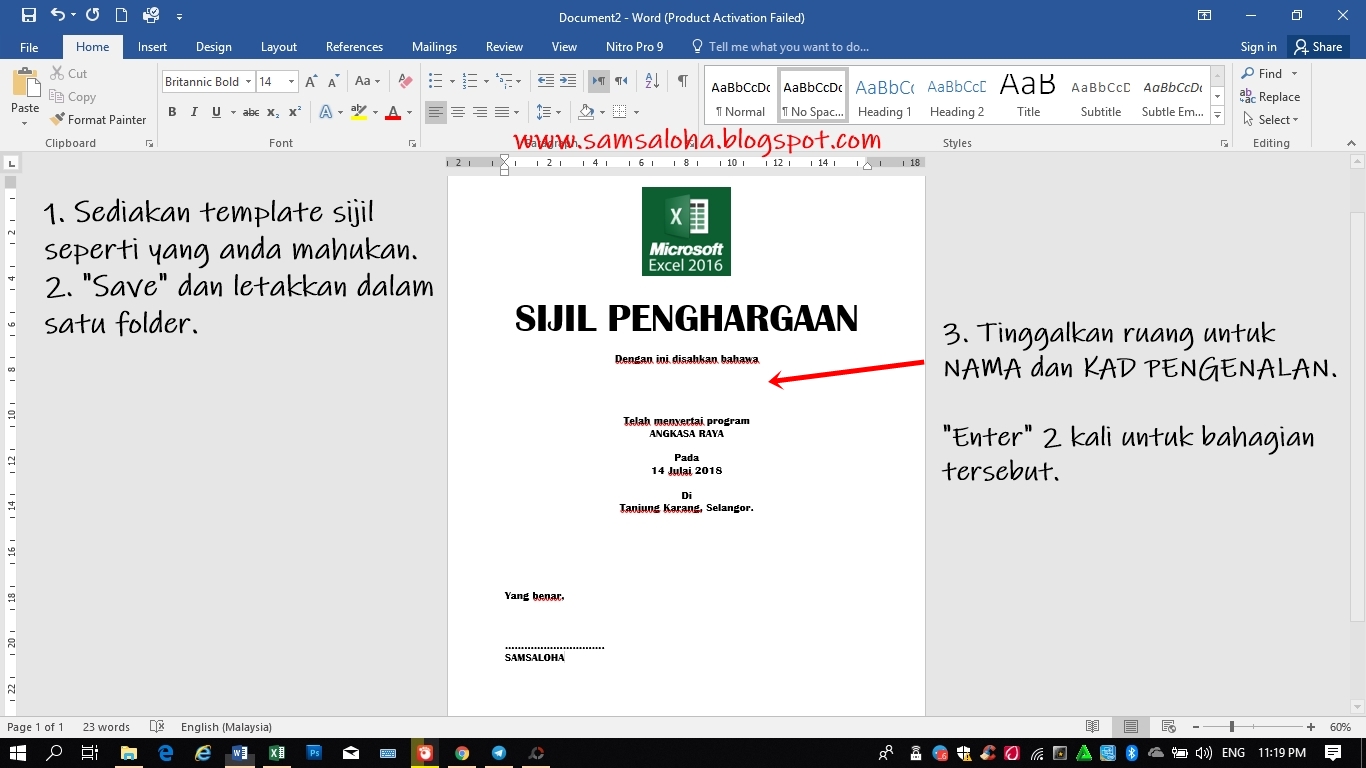
Task: Toggle the Show/Hide paragraph marks
Action: tap(683, 81)
